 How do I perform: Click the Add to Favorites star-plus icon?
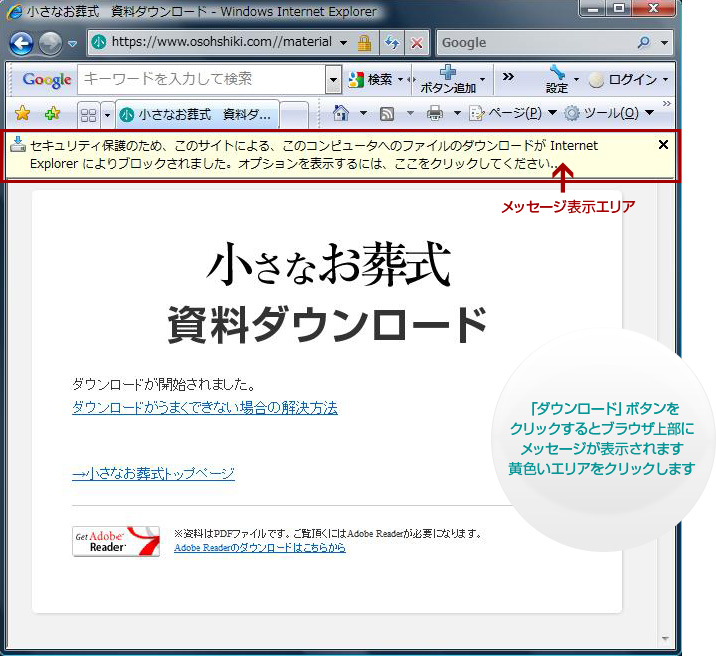coord(53,113)
